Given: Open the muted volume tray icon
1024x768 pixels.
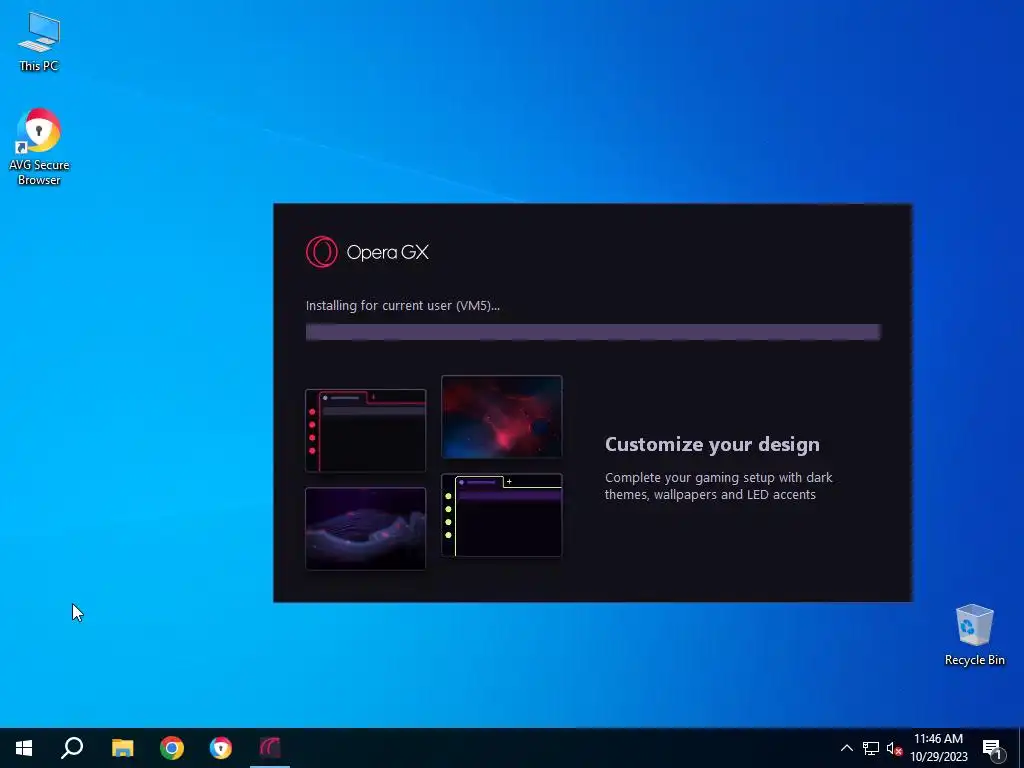Looking at the screenshot, I should point(894,748).
